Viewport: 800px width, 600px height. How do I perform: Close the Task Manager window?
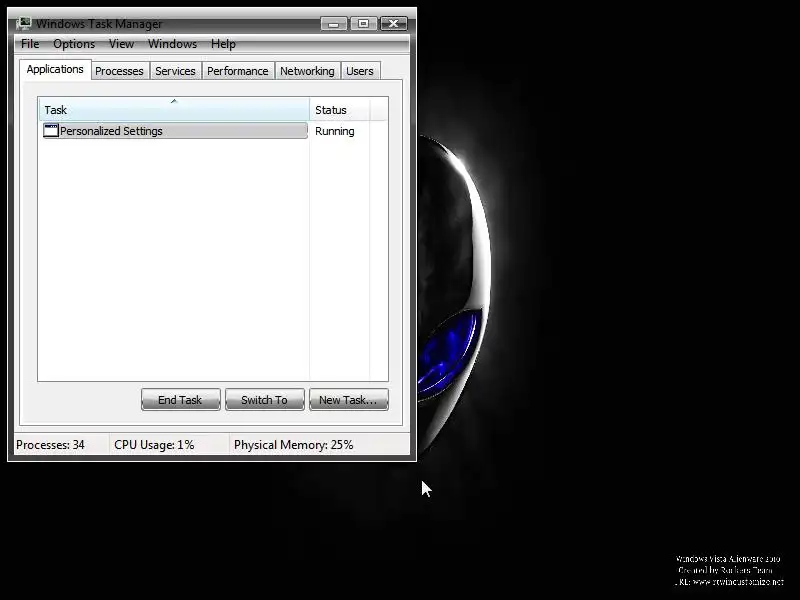[393, 23]
